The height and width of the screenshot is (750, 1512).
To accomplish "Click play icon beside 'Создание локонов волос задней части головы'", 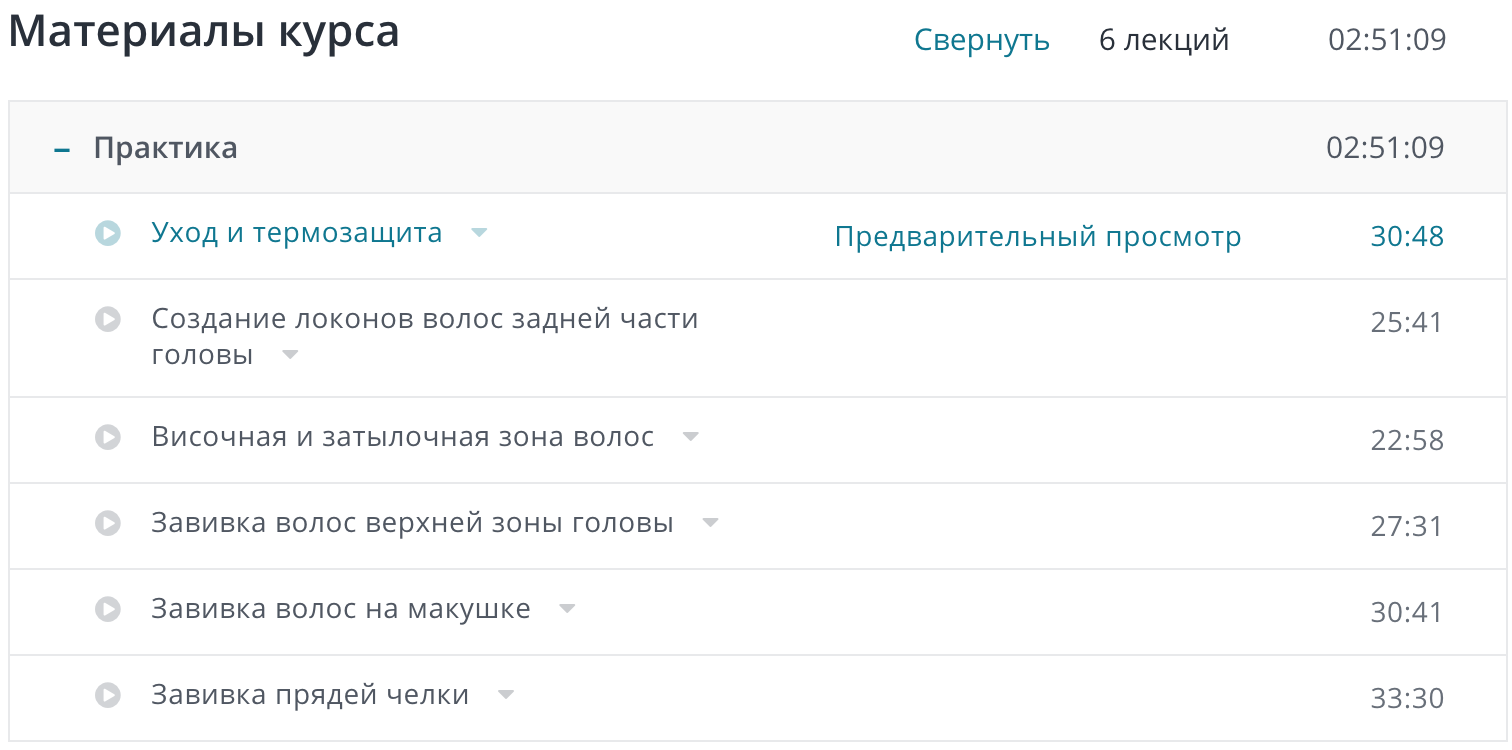I will [x=107, y=319].
